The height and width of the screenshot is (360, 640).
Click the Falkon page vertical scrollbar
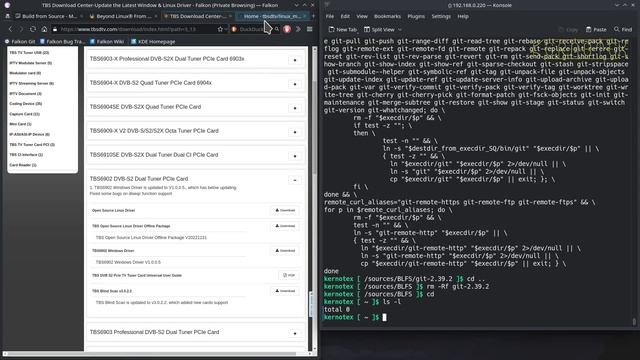click(314, 127)
